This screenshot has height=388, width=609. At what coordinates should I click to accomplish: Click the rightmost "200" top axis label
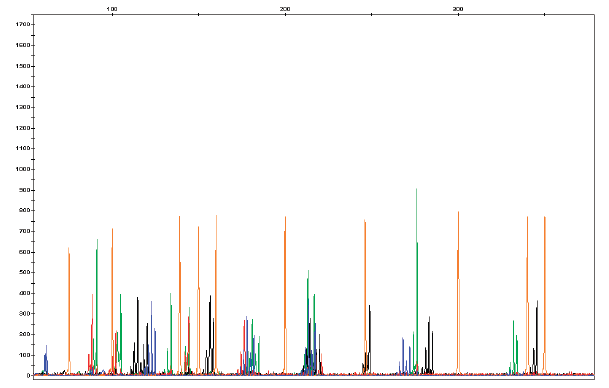pyautogui.click(x=458, y=9)
